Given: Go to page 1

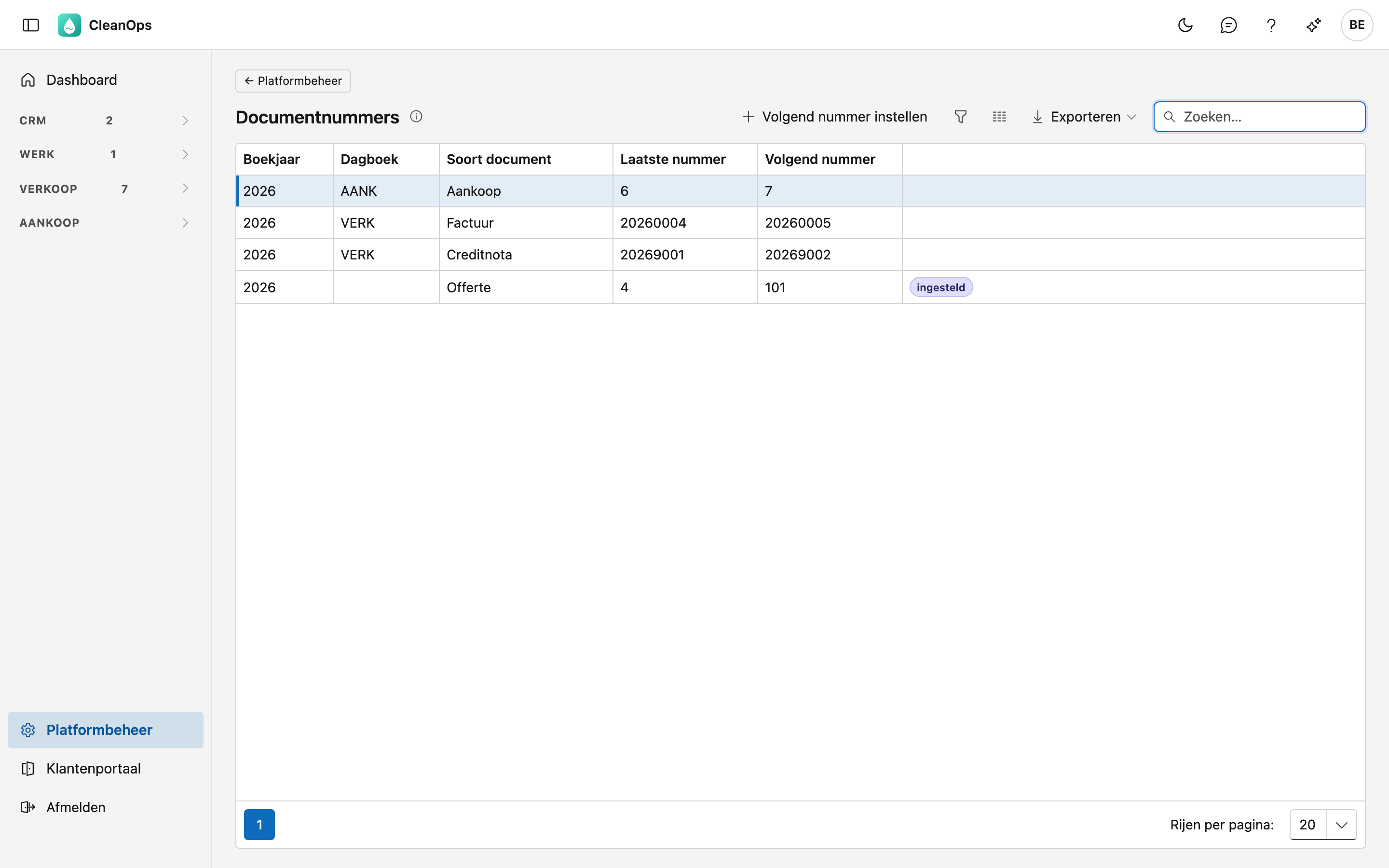Looking at the screenshot, I should pyautogui.click(x=259, y=825).
